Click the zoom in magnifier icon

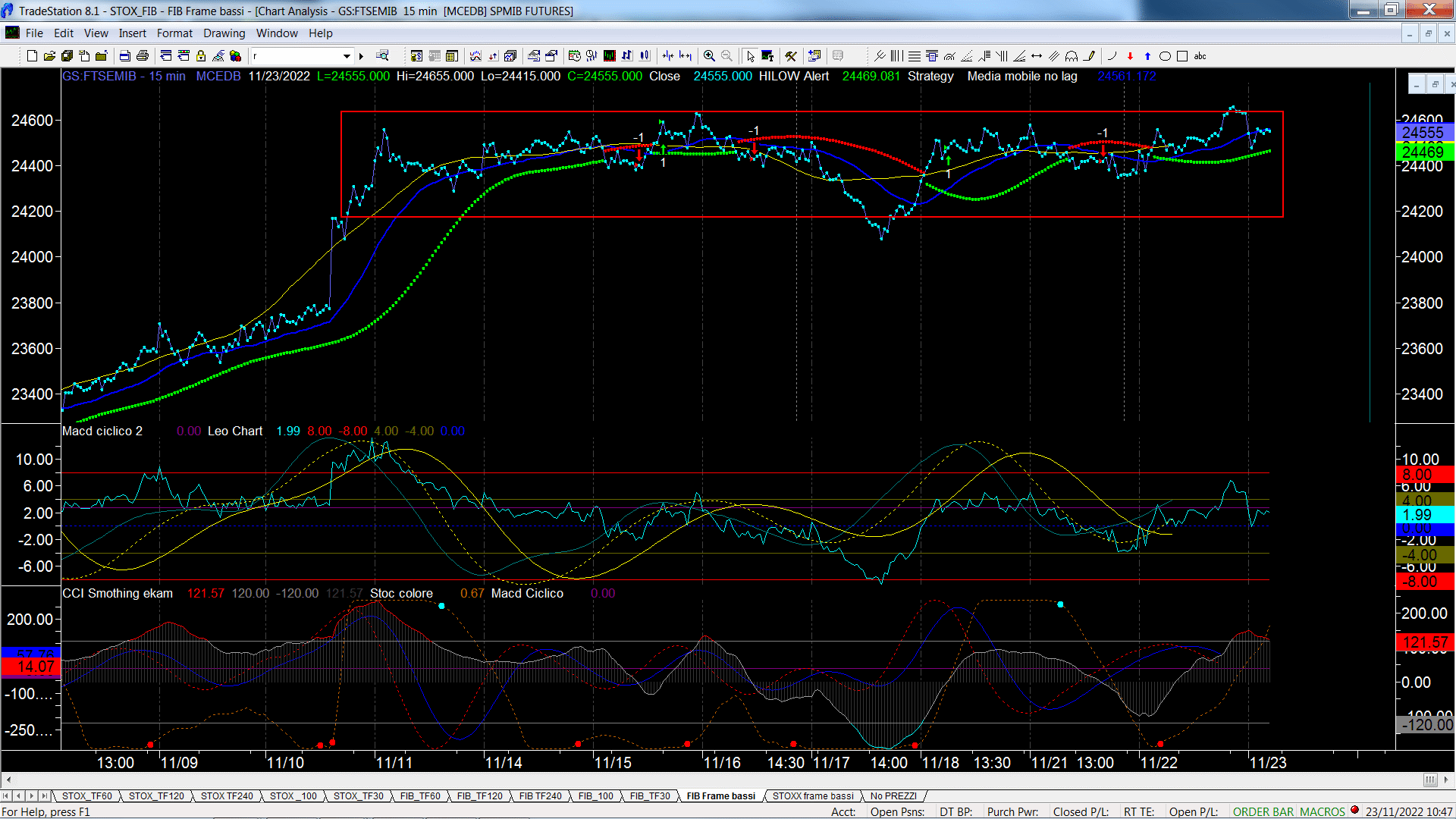[x=709, y=56]
